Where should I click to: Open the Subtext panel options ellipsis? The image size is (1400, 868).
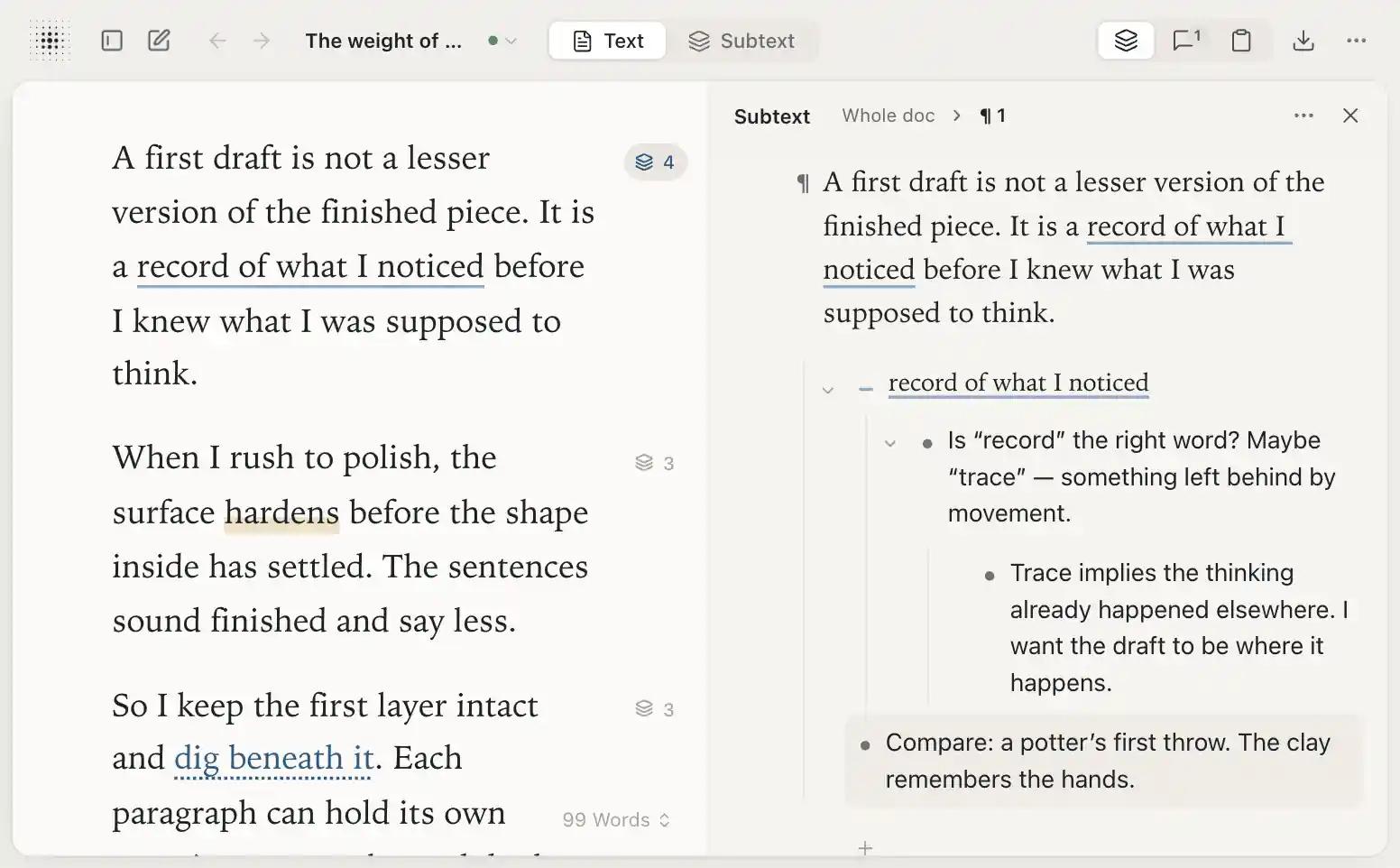(x=1303, y=115)
